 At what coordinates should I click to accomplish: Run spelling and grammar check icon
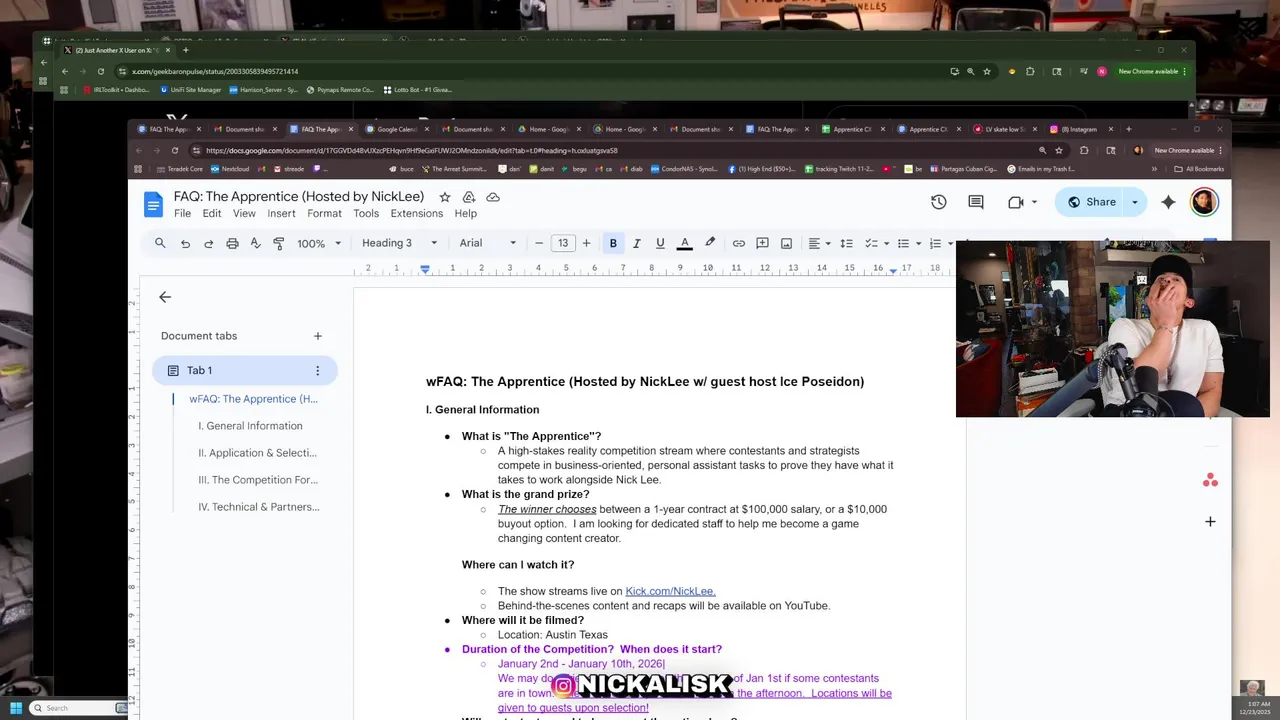tap(255, 243)
